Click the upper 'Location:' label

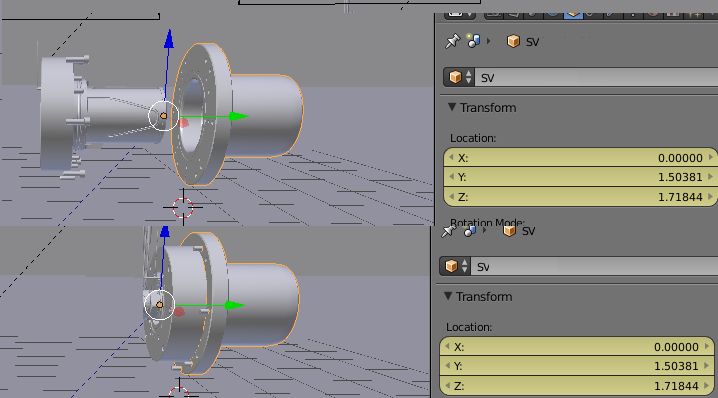click(x=473, y=138)
